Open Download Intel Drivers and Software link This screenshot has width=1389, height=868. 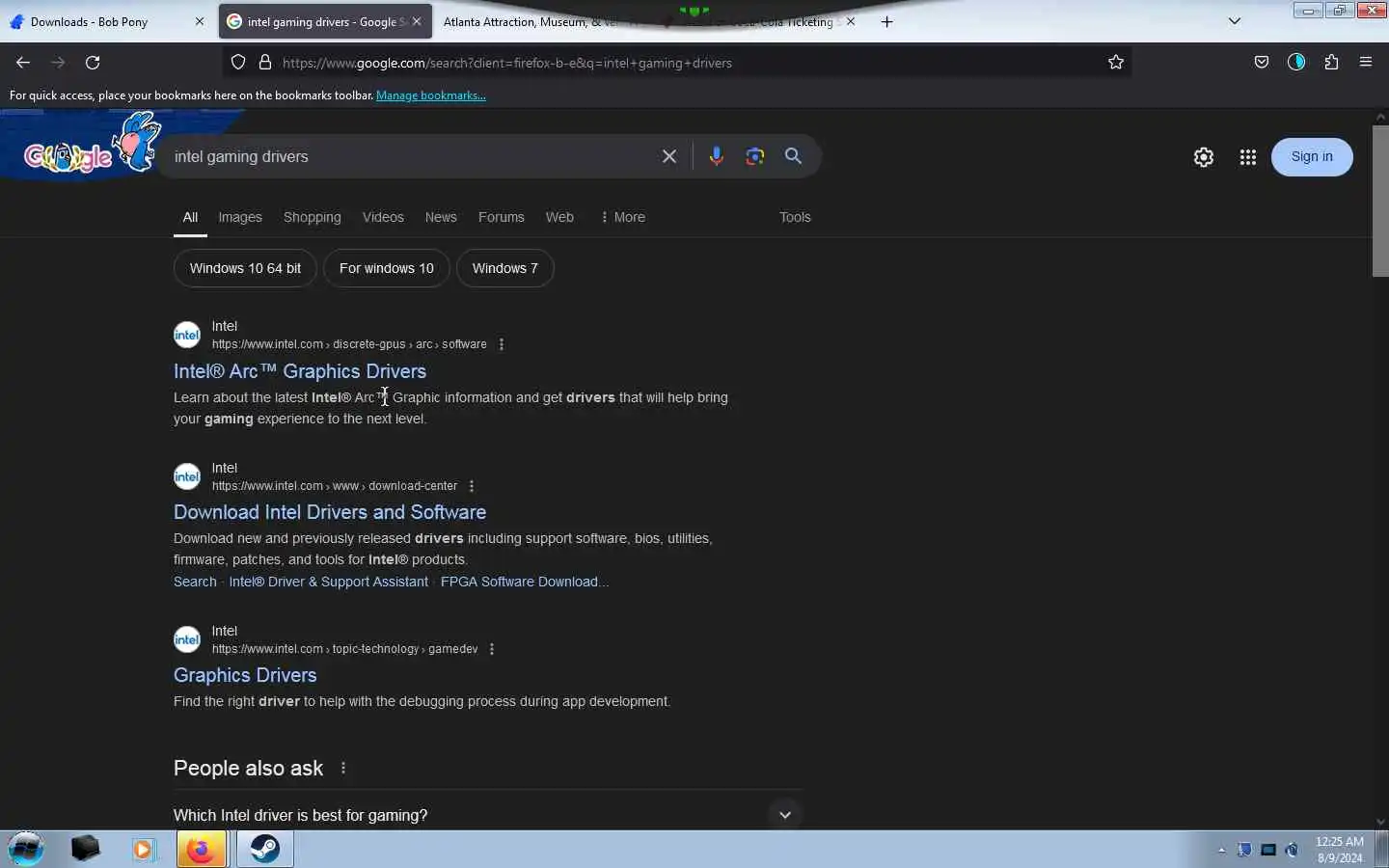click(x=330, y=512)
